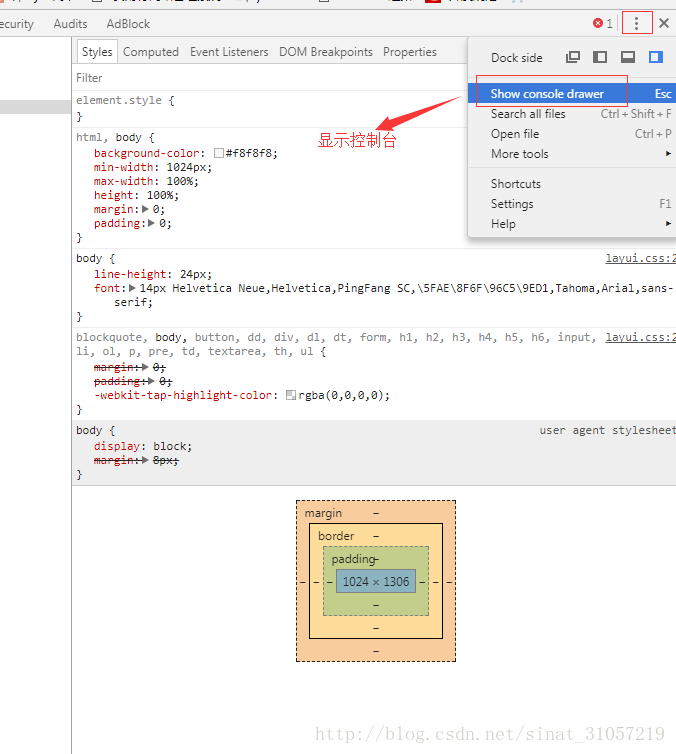Click the max-width: 100% value
Screen dimensions: 676x754
coord(180,181)
